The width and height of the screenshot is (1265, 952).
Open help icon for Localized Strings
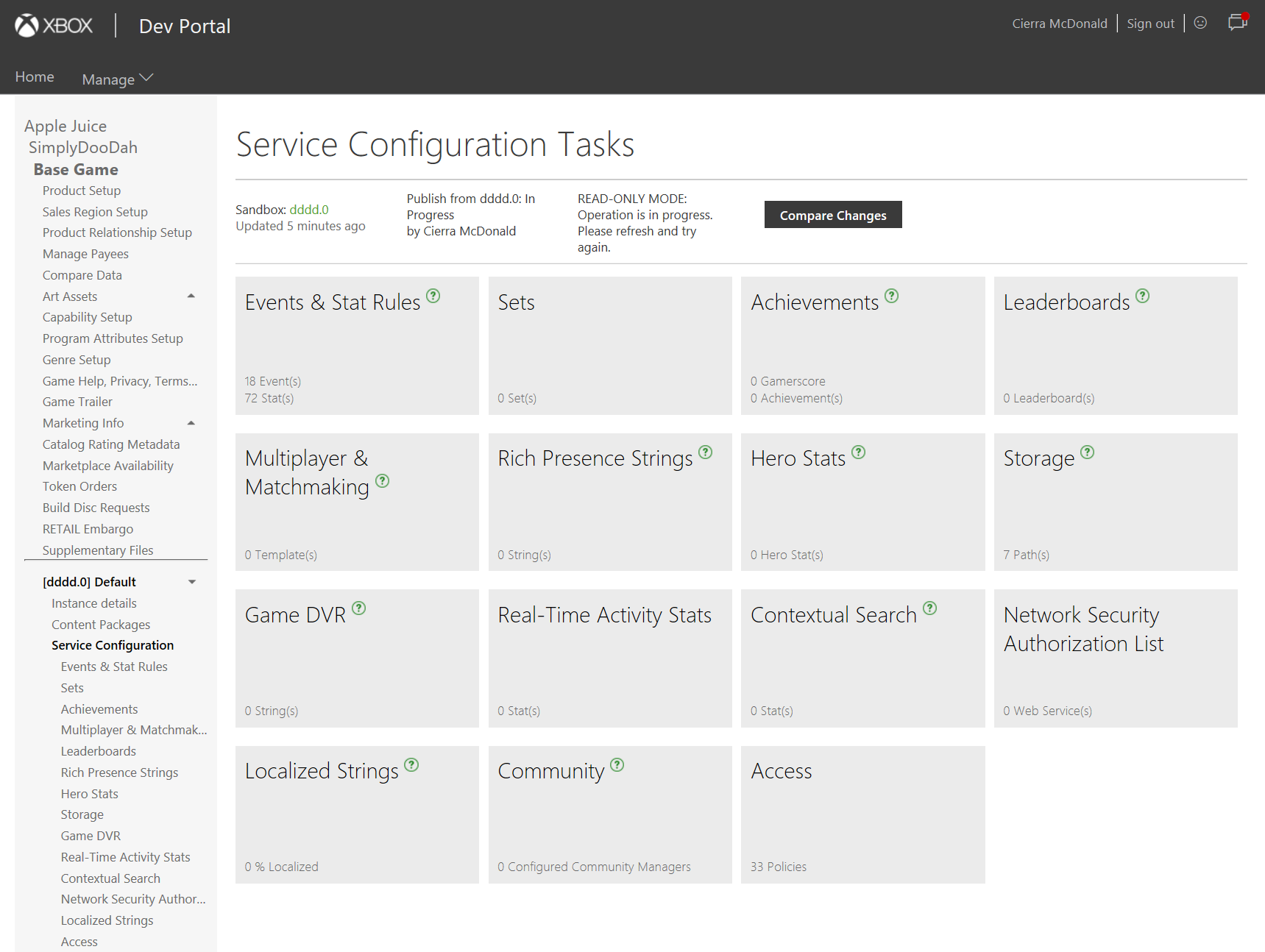click(x=411, y=765)
